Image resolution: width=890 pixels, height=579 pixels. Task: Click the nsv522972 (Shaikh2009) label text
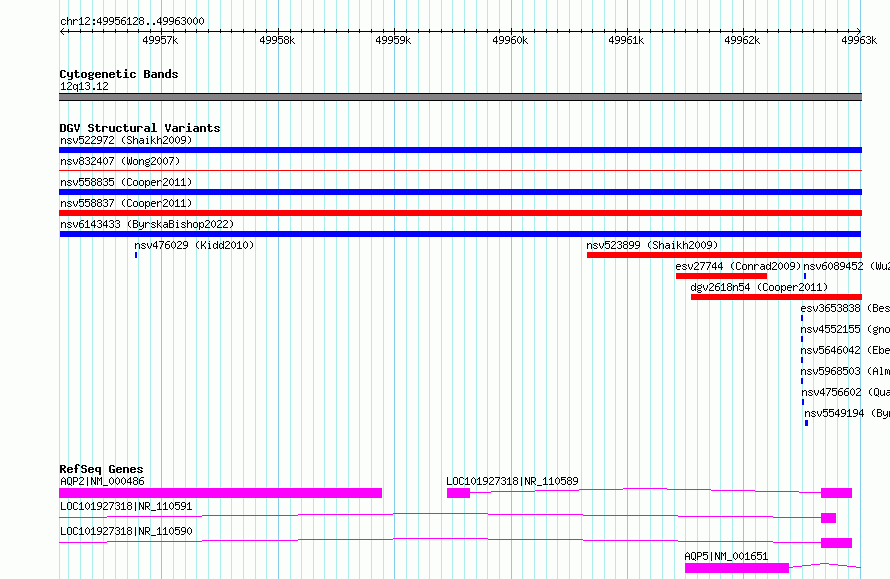pos(126,140)
